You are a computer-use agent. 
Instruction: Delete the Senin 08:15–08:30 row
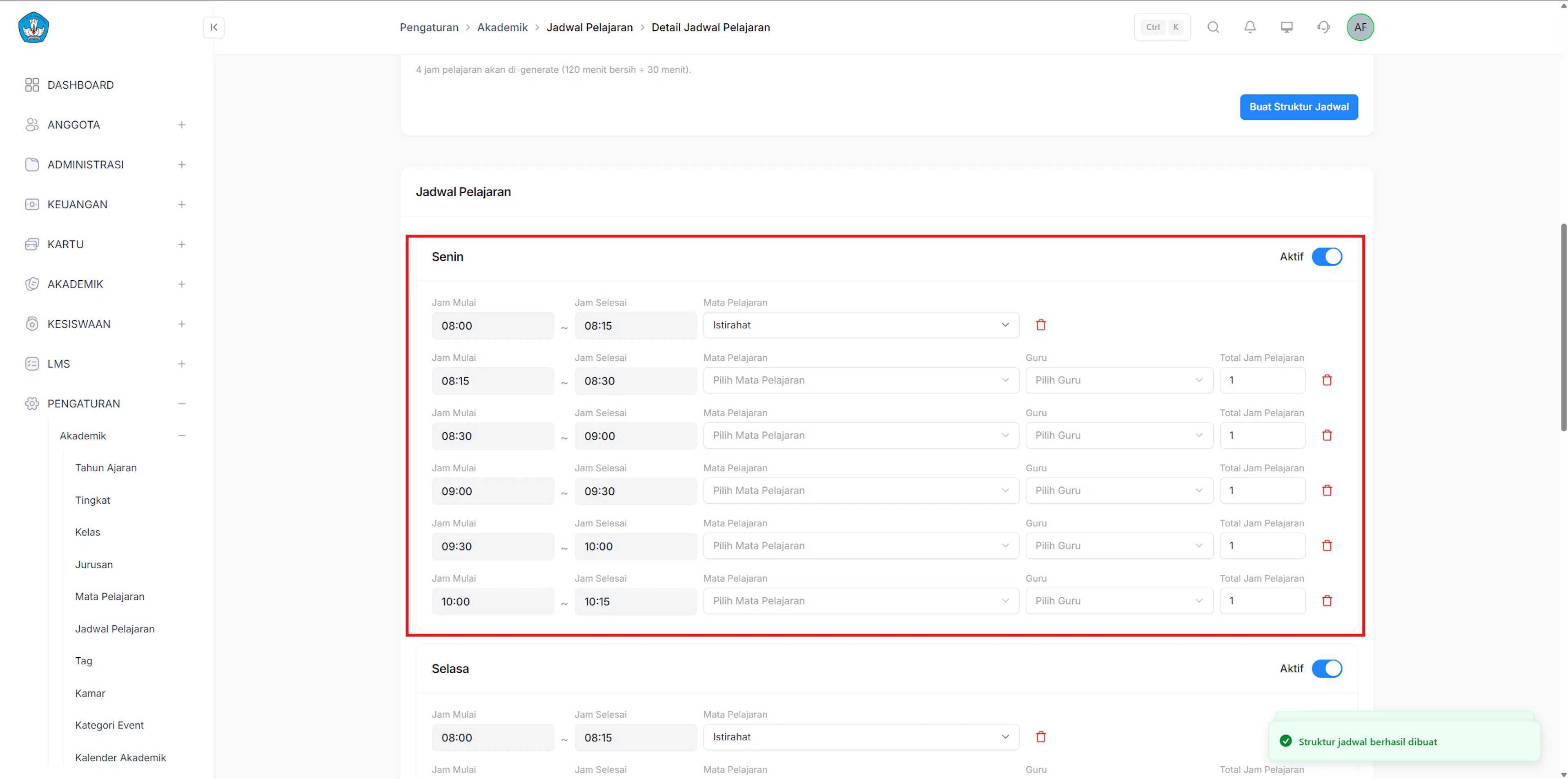[1327, 380]
